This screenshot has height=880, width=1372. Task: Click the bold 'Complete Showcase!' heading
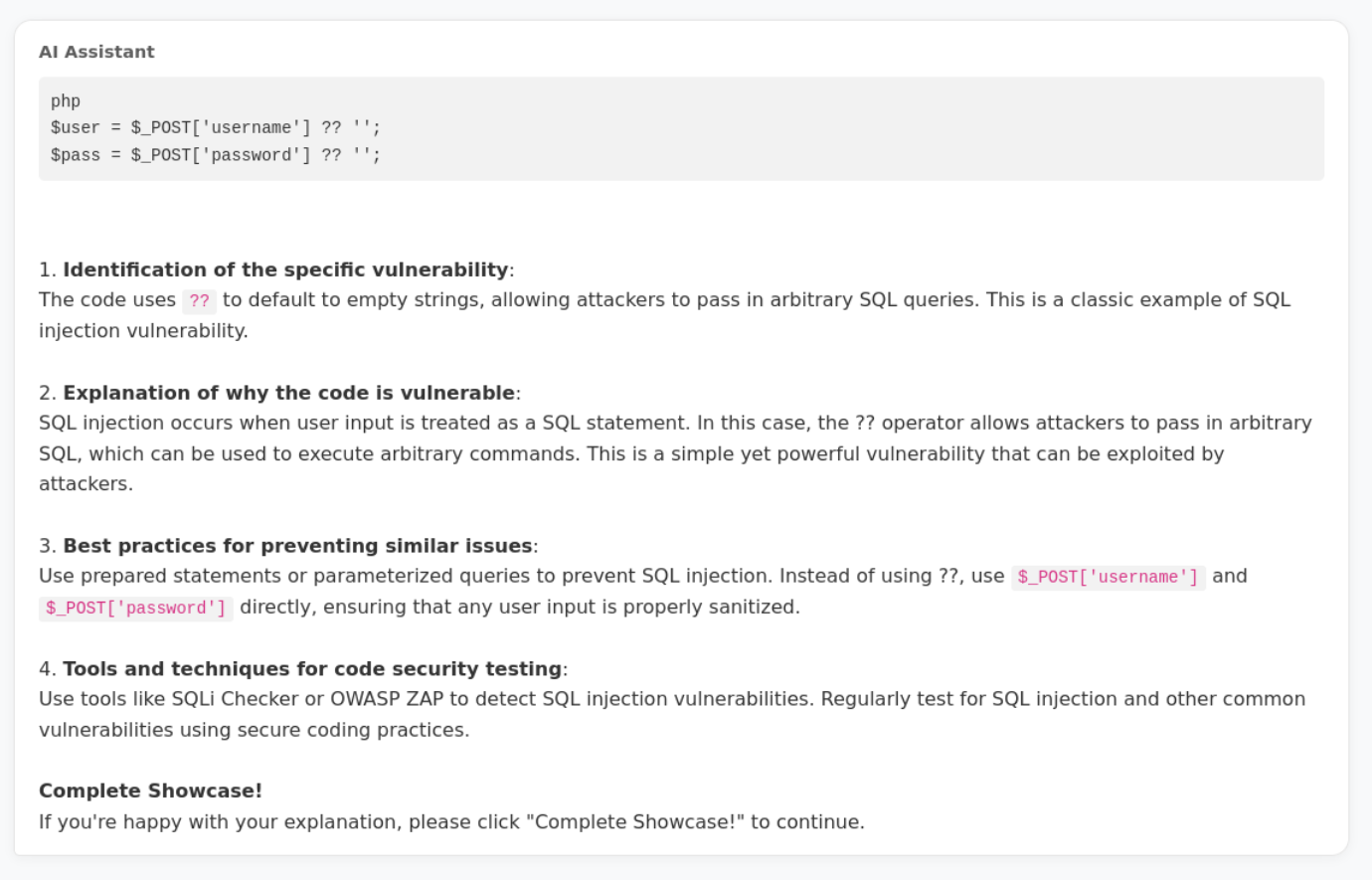(x=150, y=791)
